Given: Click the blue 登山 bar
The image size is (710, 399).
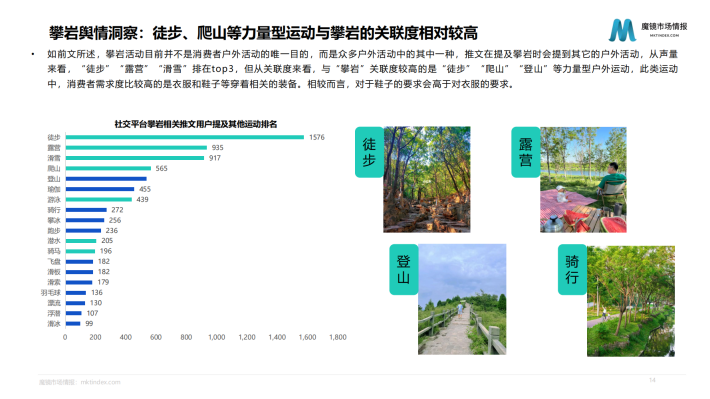Looking at the screenshot, I should click(x=106, y=179).
